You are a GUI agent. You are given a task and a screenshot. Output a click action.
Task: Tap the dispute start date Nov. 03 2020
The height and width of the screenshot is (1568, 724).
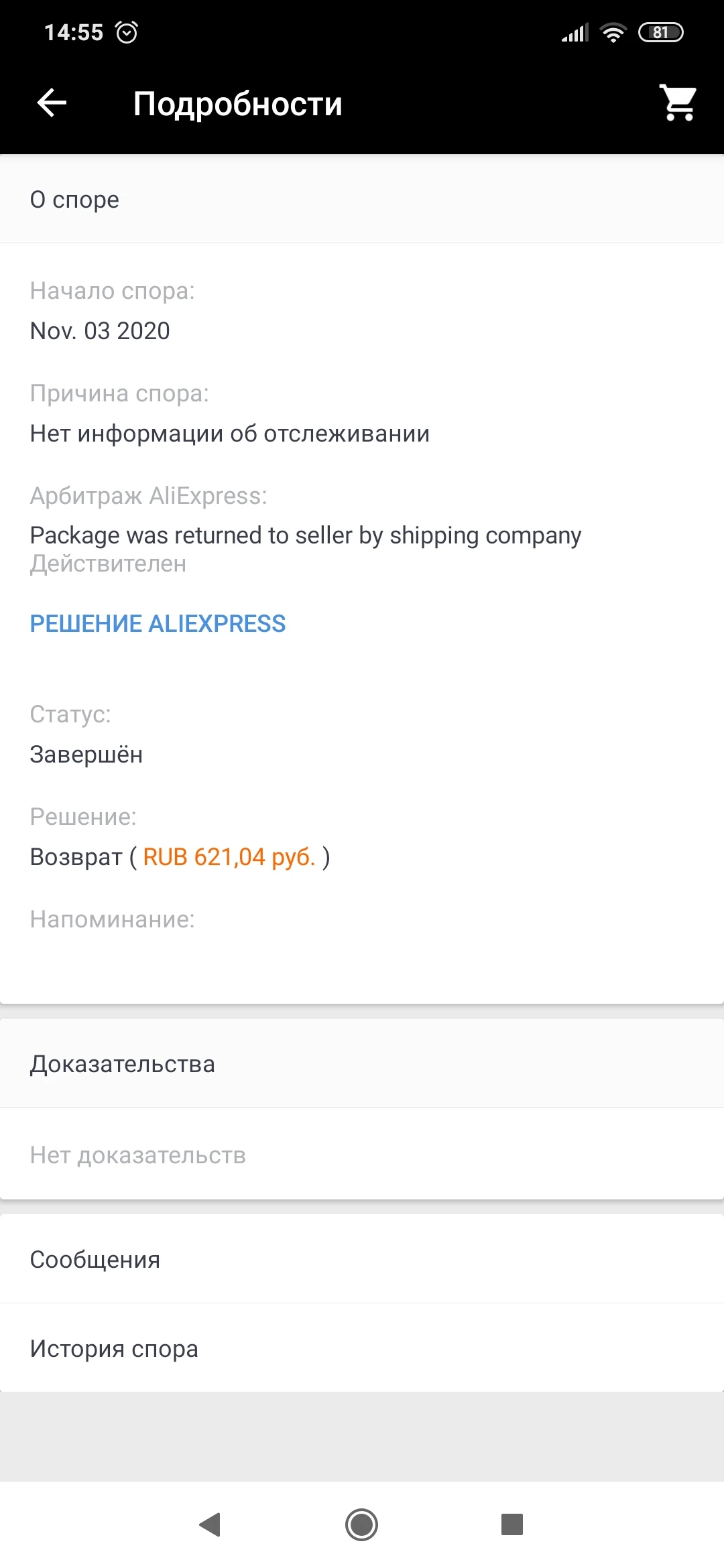100,331
